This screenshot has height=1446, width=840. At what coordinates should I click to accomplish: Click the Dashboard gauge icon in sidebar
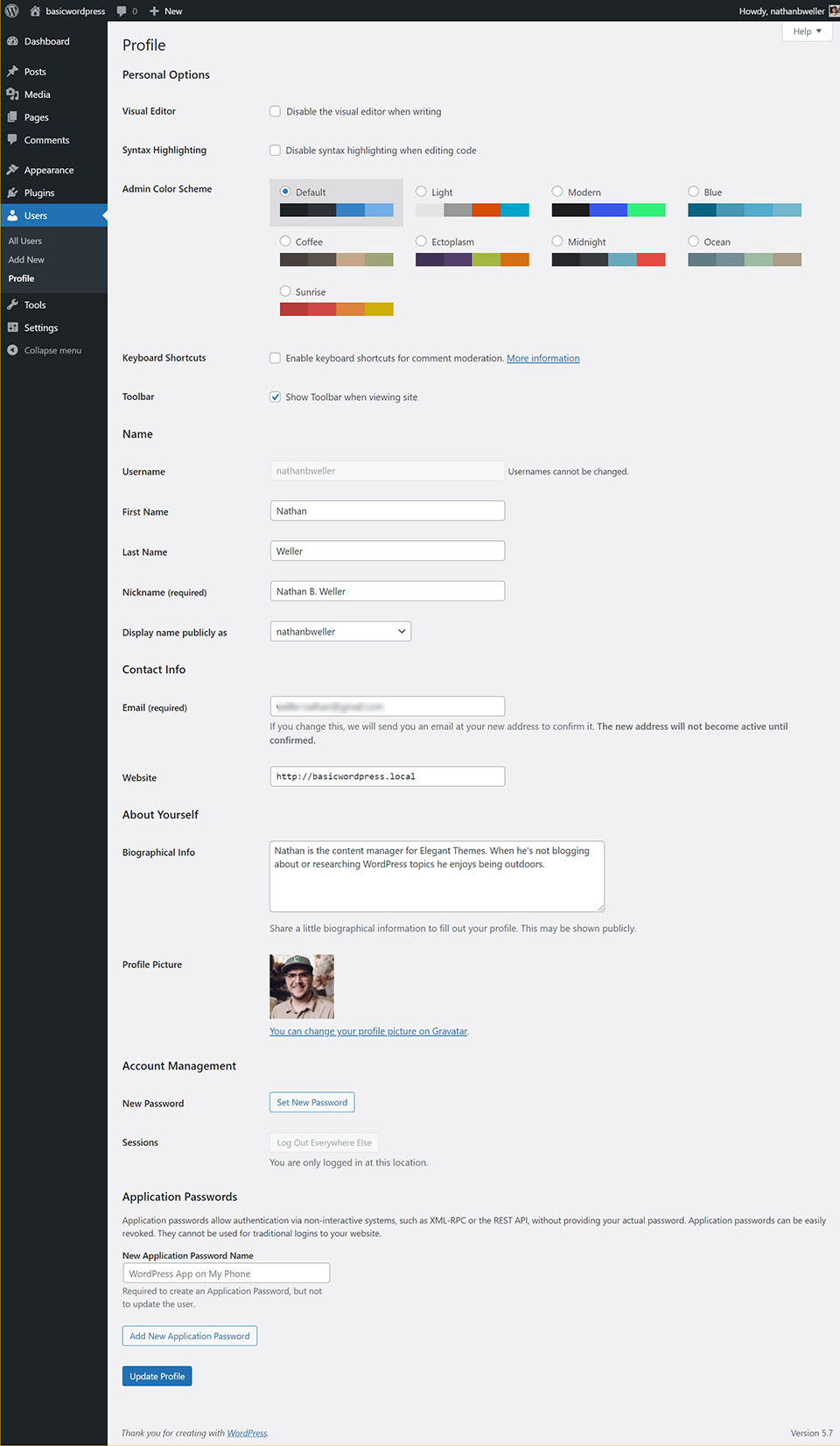(12, 41)
